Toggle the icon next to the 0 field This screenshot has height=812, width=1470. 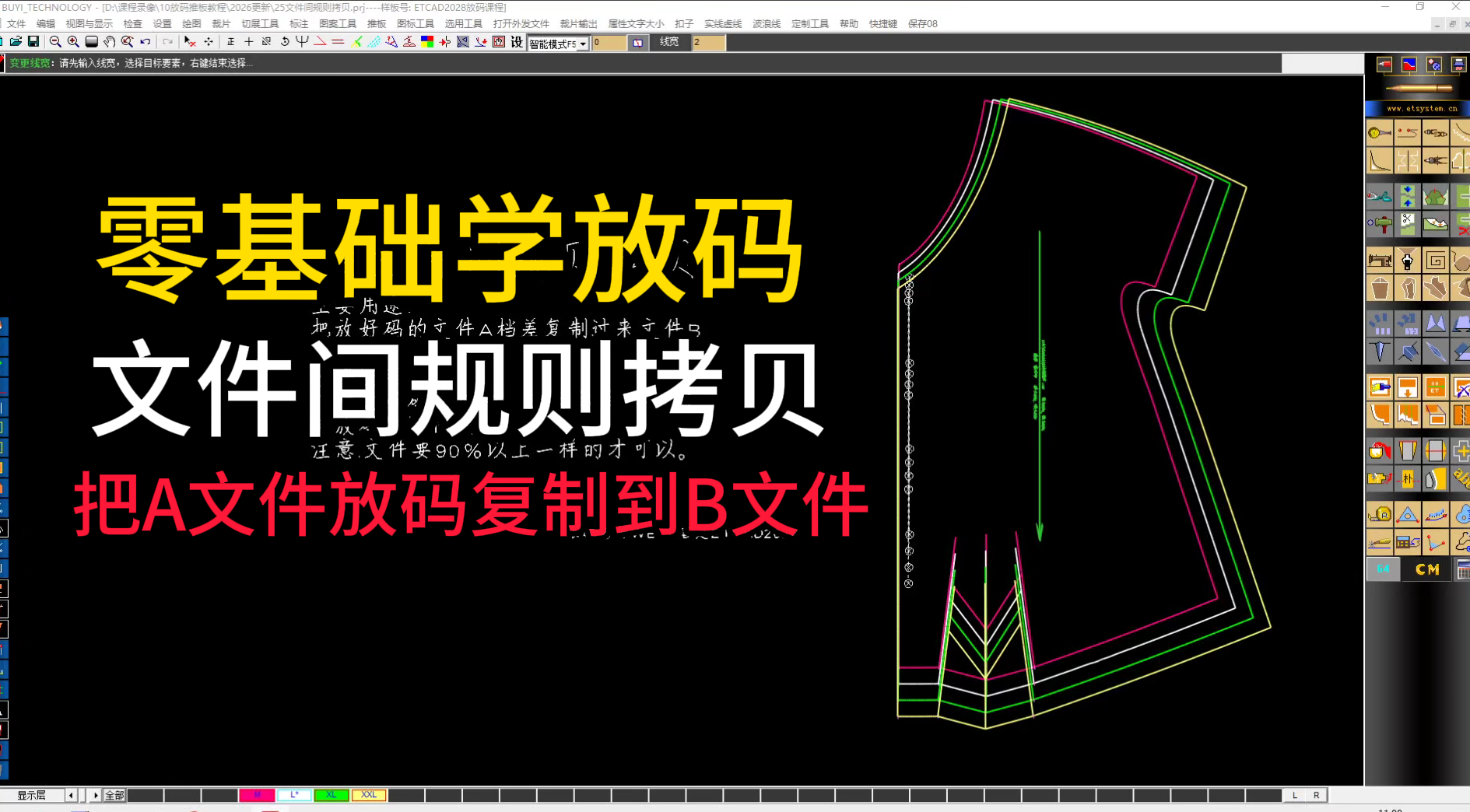pyautogui.click(x=638, y=43)
